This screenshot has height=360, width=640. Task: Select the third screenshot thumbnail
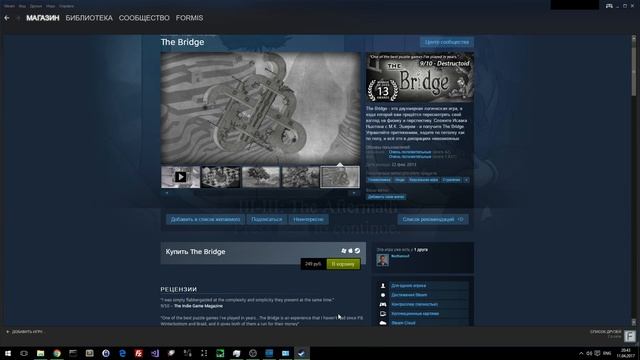pyautogui.click(x=261, y=177)
